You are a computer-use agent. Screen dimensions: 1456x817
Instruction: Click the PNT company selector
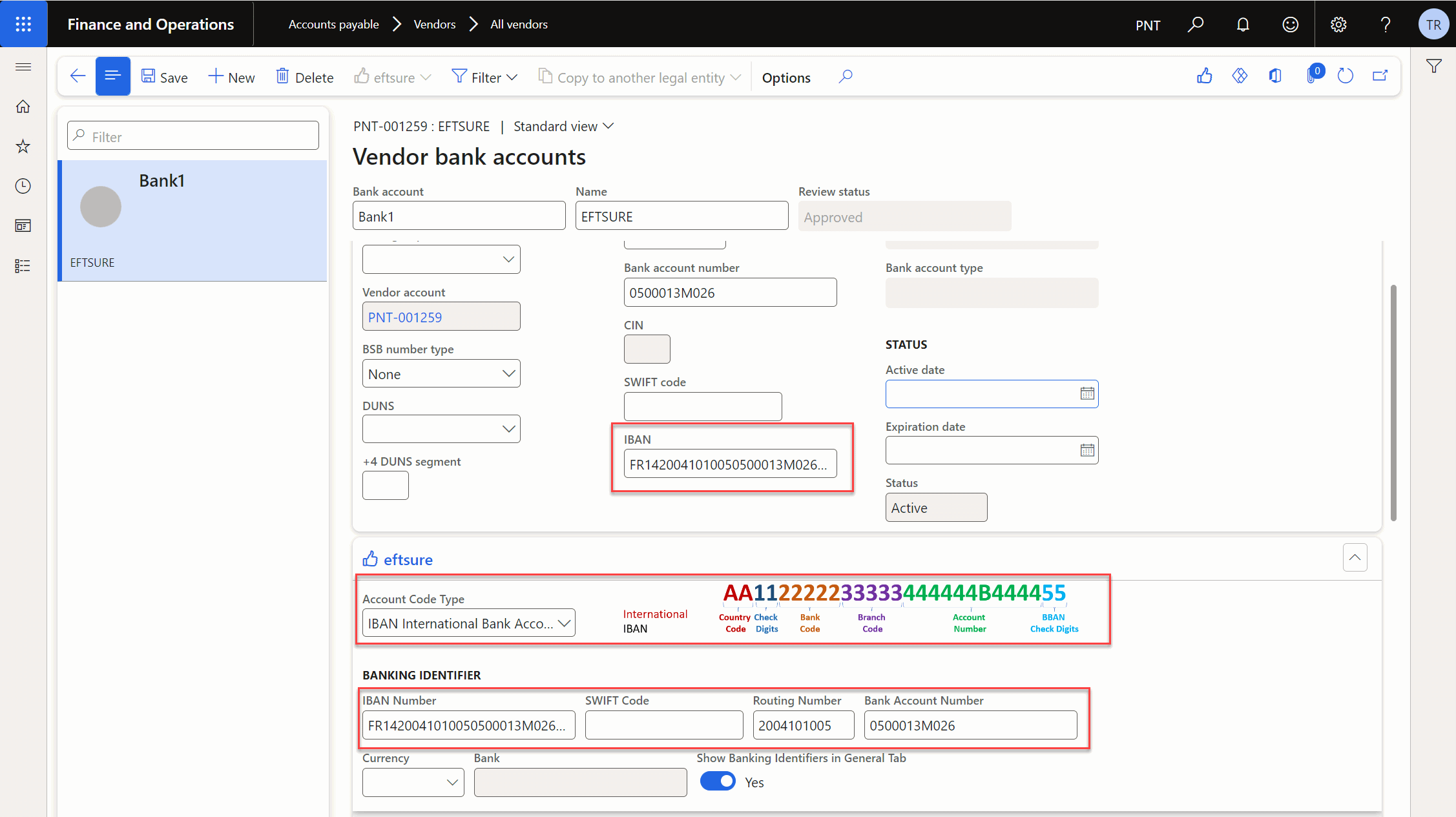coord(1148,25)
